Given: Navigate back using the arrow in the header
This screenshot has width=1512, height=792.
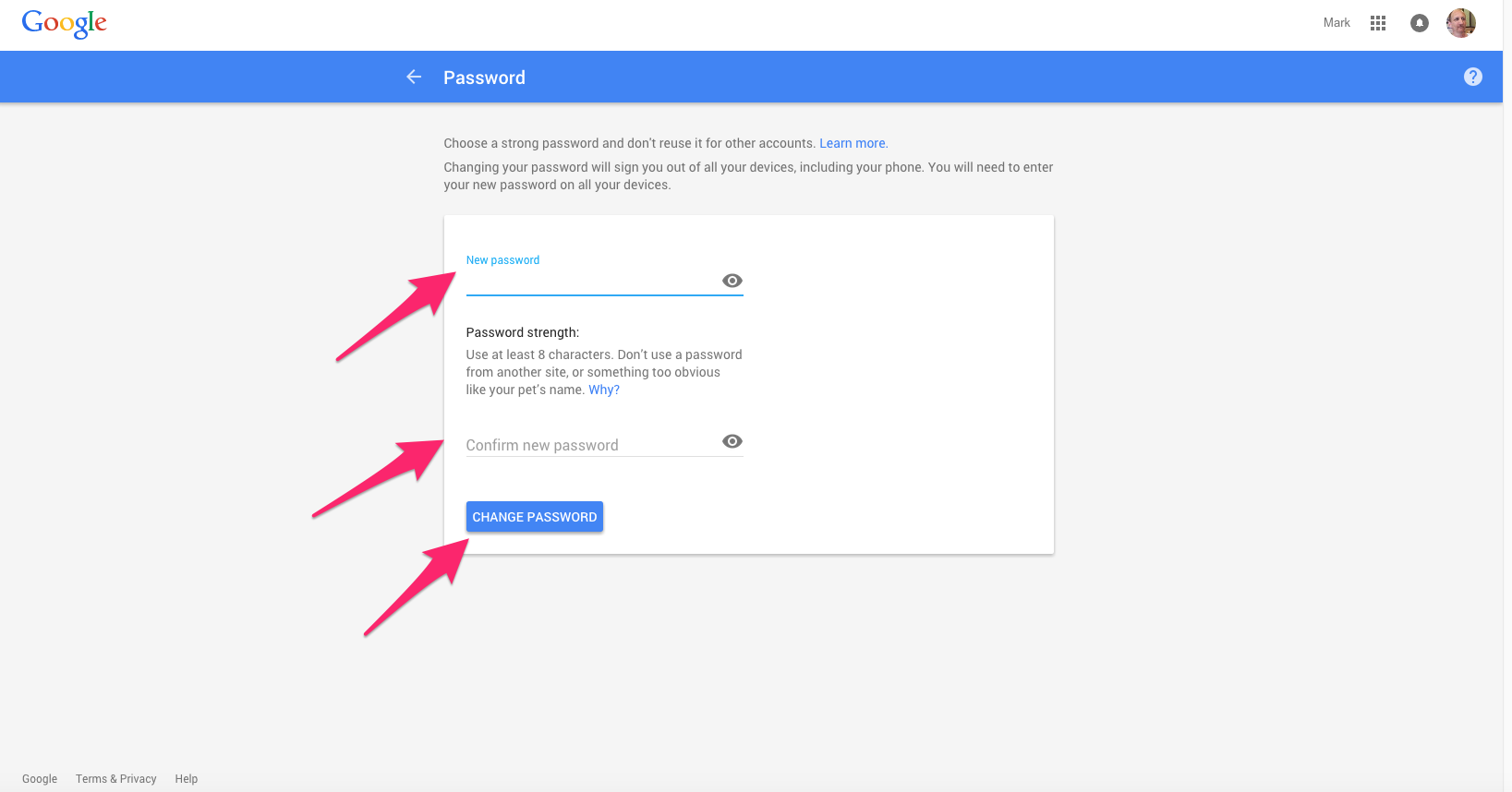Looking at the screenshot, I should coord(413,77).
